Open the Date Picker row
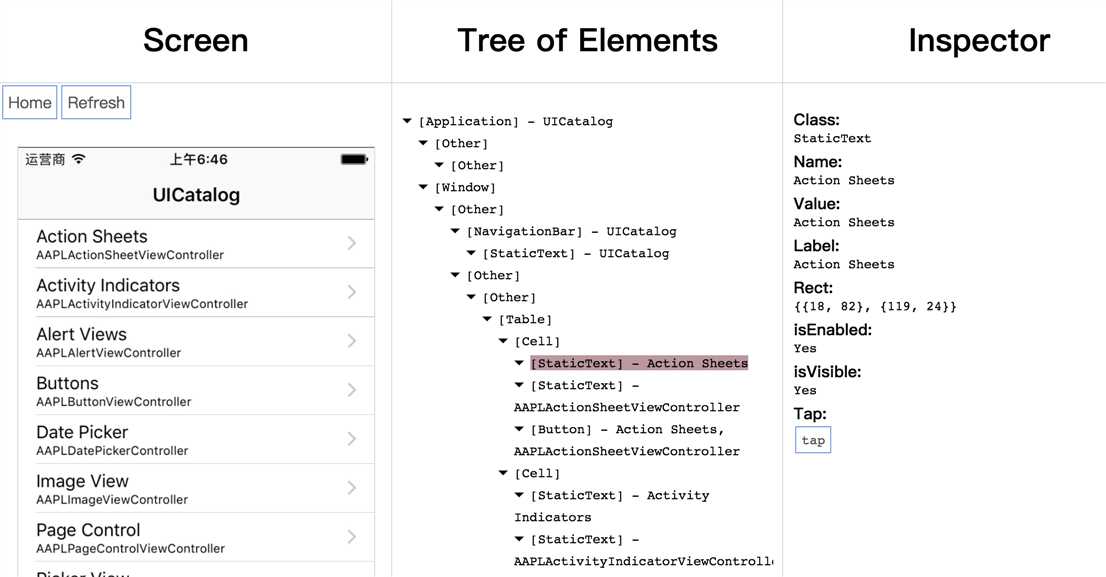 coord(196,439)
